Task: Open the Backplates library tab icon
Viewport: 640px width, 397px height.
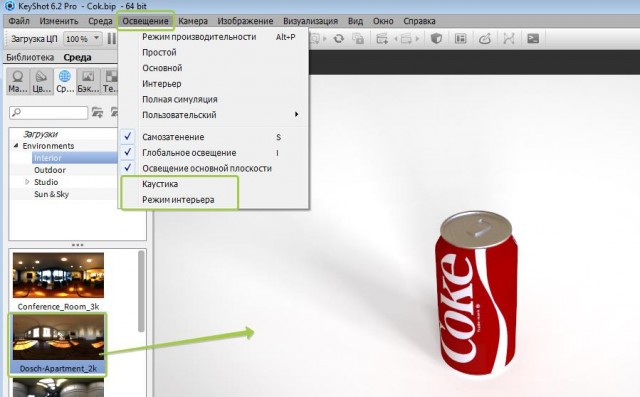Action: [x=88, y=81]
